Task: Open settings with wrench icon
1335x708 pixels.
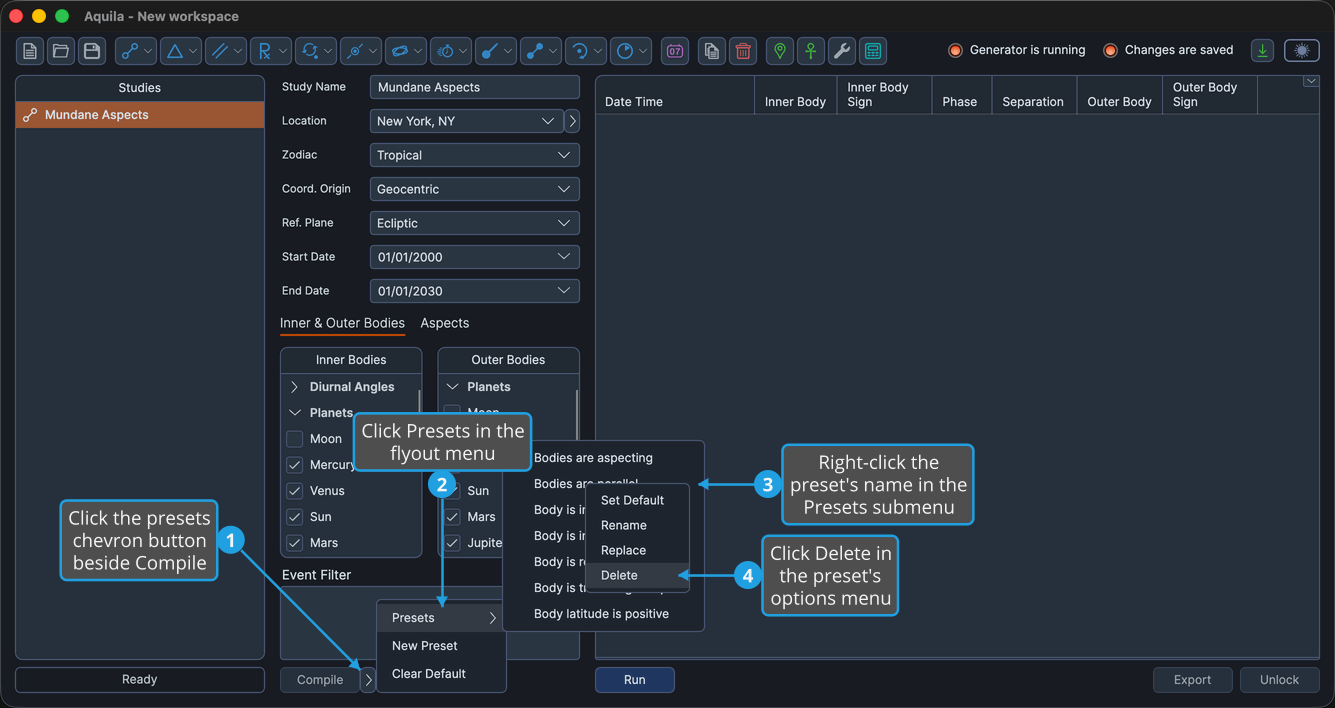Action: pos(842,51)
